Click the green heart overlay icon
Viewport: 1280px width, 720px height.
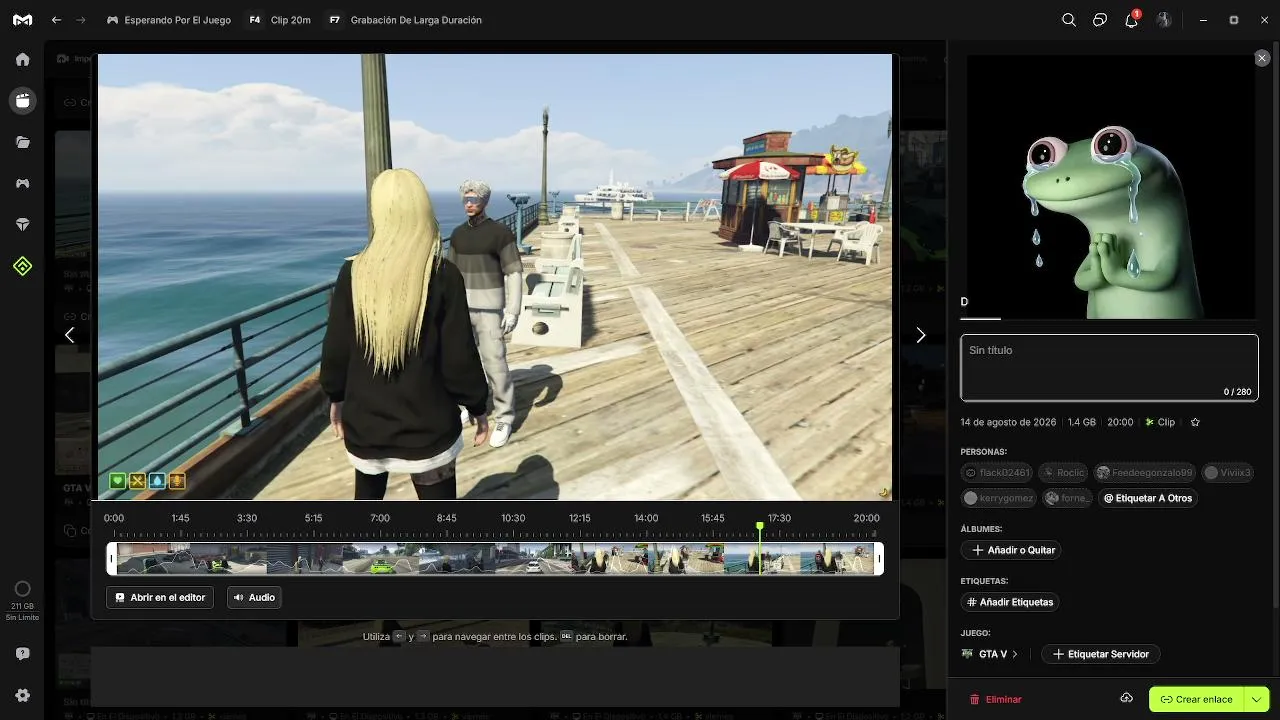(118, 481)
